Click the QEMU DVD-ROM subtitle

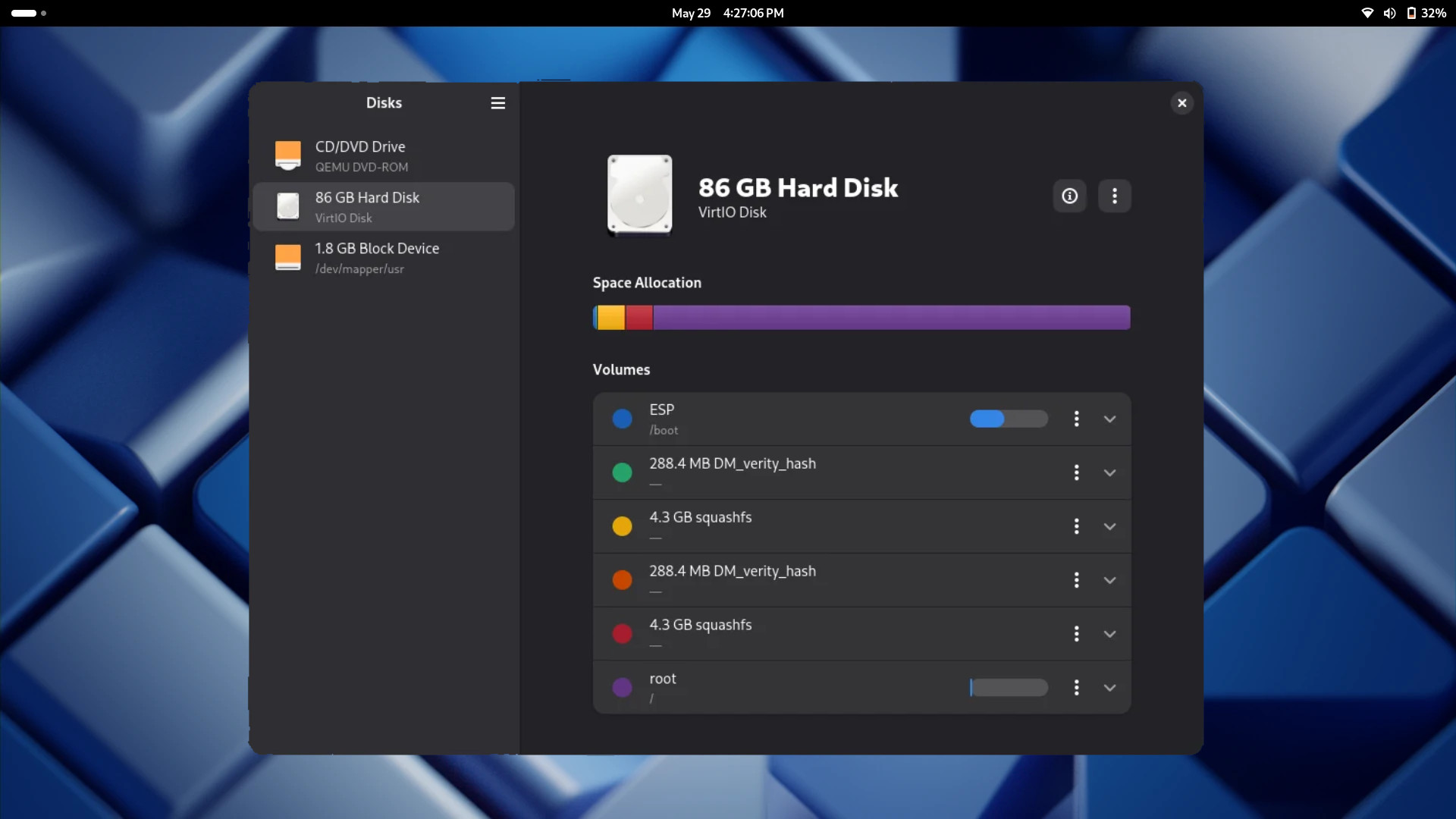(362, 168)
